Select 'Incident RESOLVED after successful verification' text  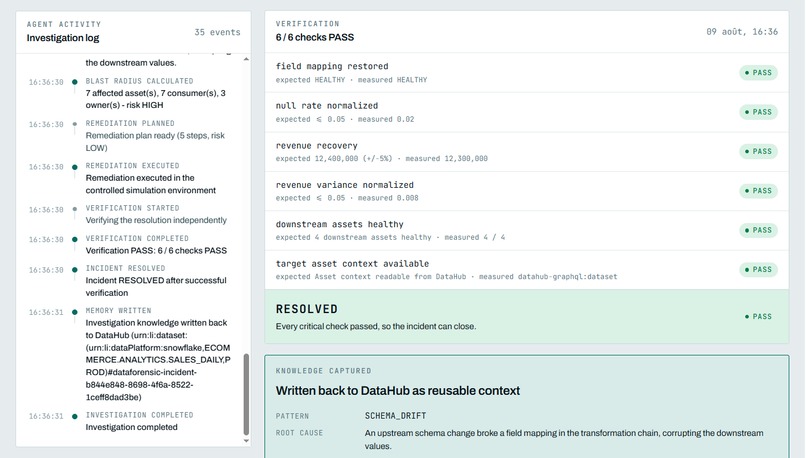click(156, 286)
